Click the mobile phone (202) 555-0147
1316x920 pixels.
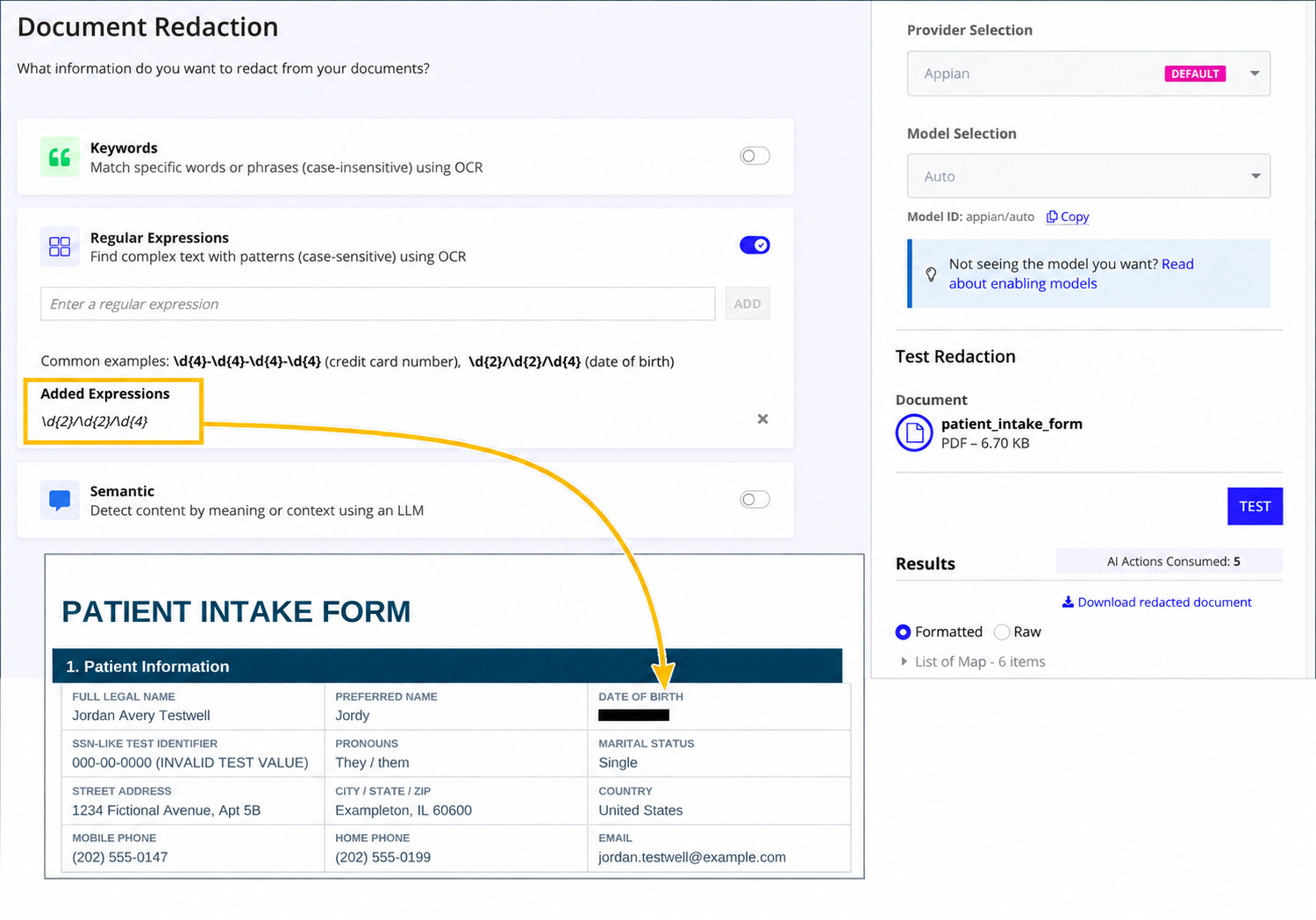(120, 857)
